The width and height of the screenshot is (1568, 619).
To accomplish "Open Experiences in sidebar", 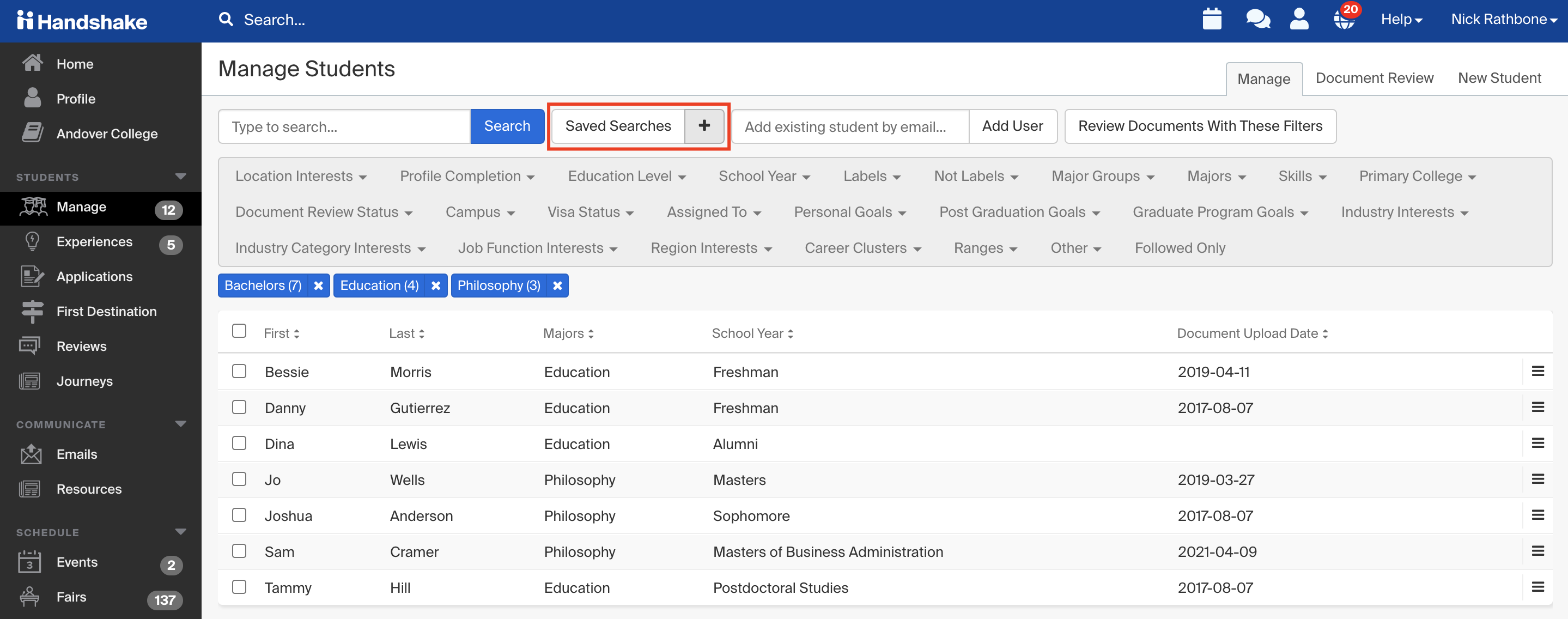I will click(x=100, y=242).
